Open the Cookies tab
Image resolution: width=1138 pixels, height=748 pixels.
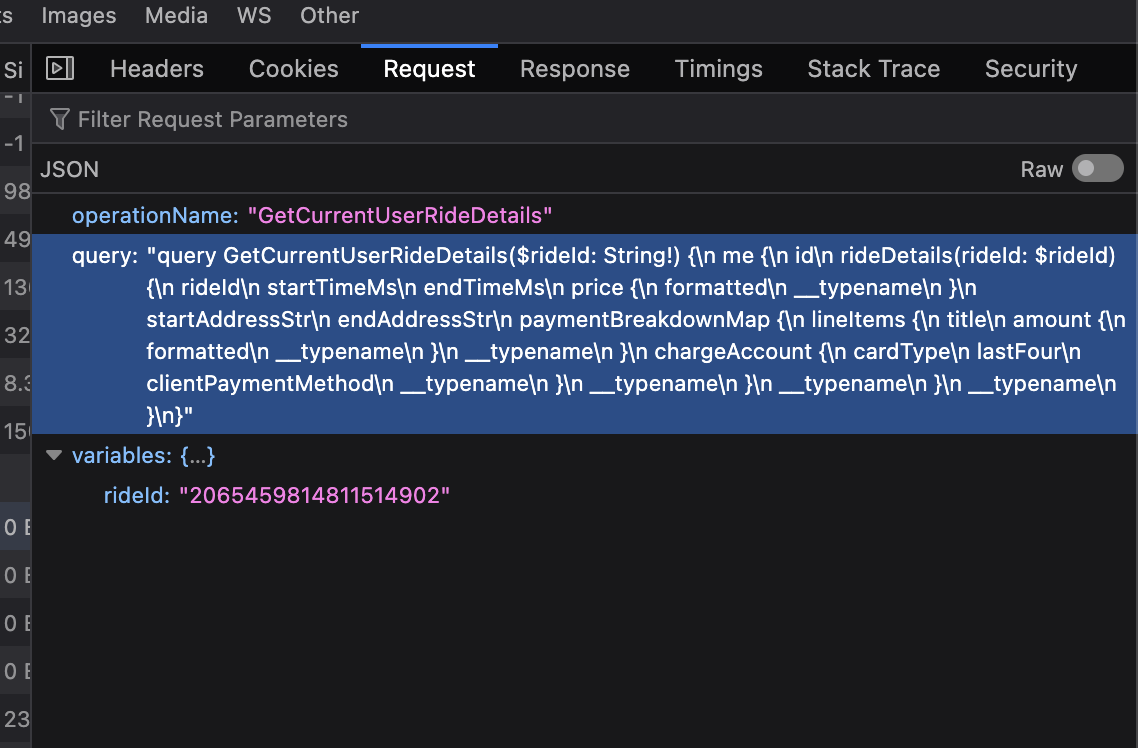coord(293,69)
